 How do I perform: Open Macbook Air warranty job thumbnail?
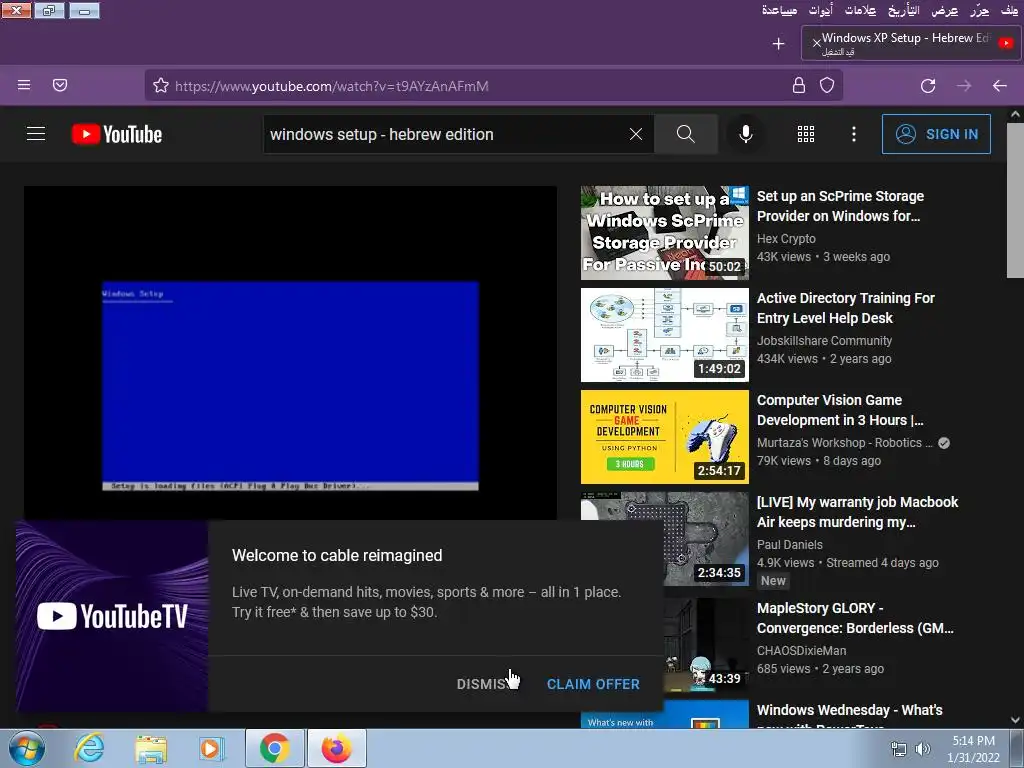coord(707,539)
